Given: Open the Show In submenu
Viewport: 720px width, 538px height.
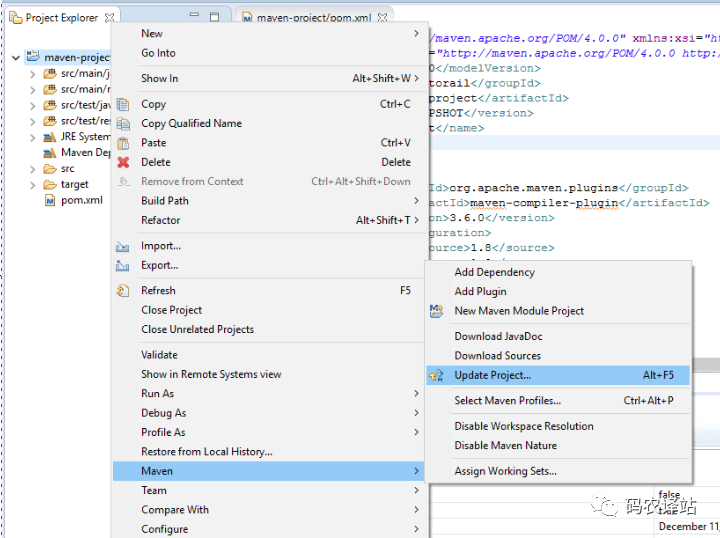Looking at the screenshot, I should tap(268, 78).
